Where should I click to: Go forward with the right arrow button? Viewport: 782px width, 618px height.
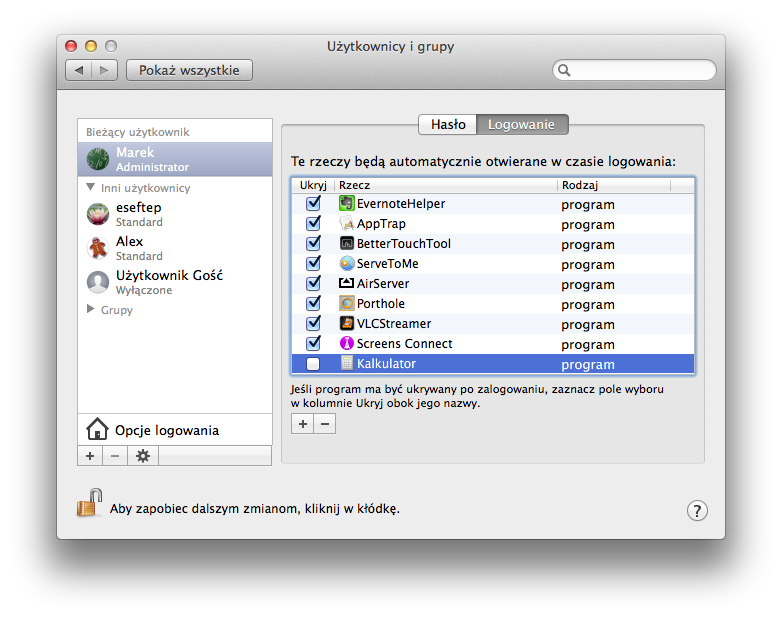[104, 70]
